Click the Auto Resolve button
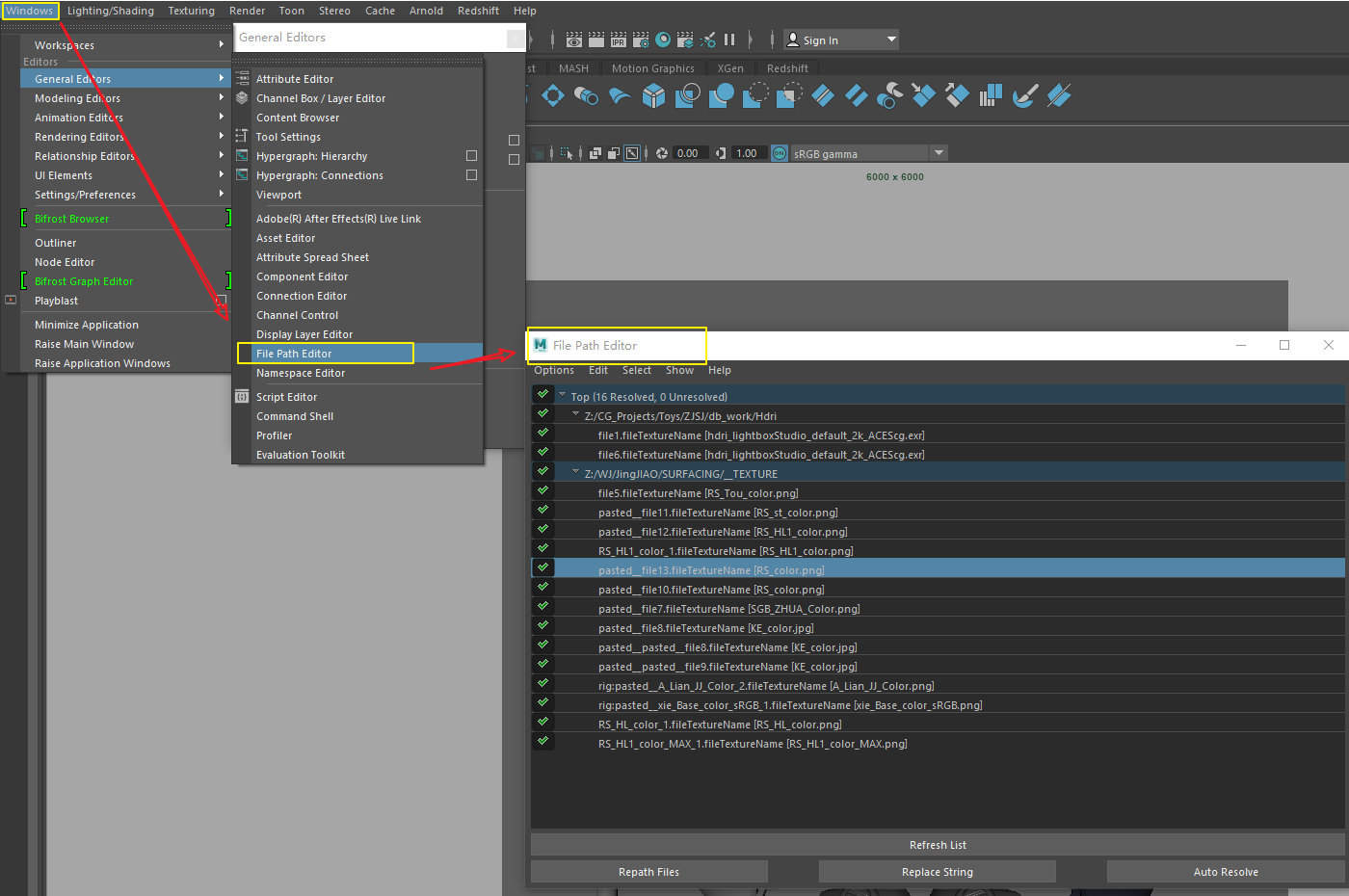The width and height of the screenshot is (1349, 896). (1226, 872)
